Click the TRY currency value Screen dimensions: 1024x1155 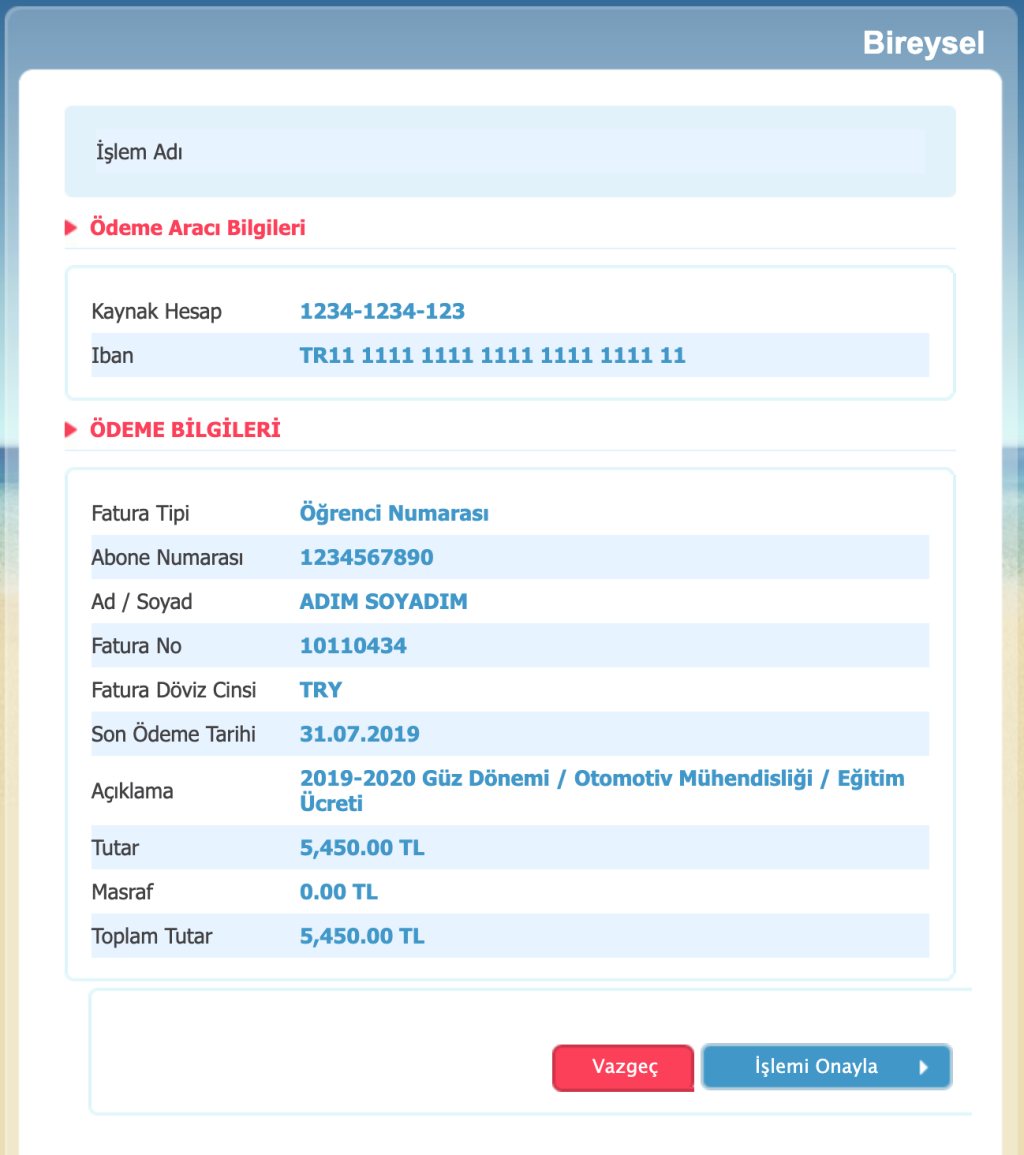click(x=320, y=690)
